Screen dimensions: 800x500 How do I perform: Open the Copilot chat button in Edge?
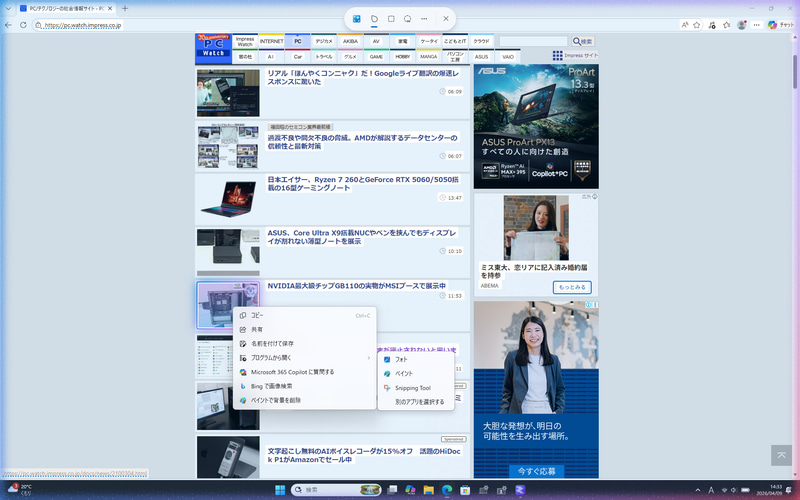(x=781, y=25)
